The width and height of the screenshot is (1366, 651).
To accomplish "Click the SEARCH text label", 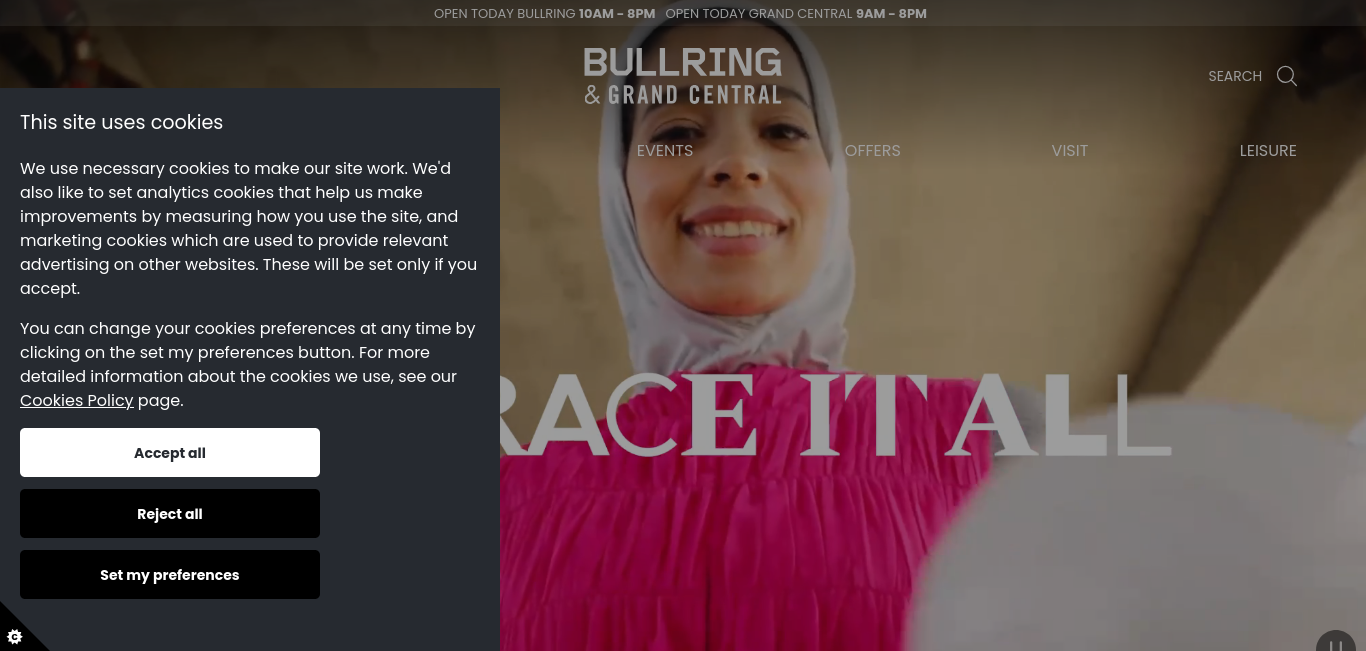I will (1235, 76).
